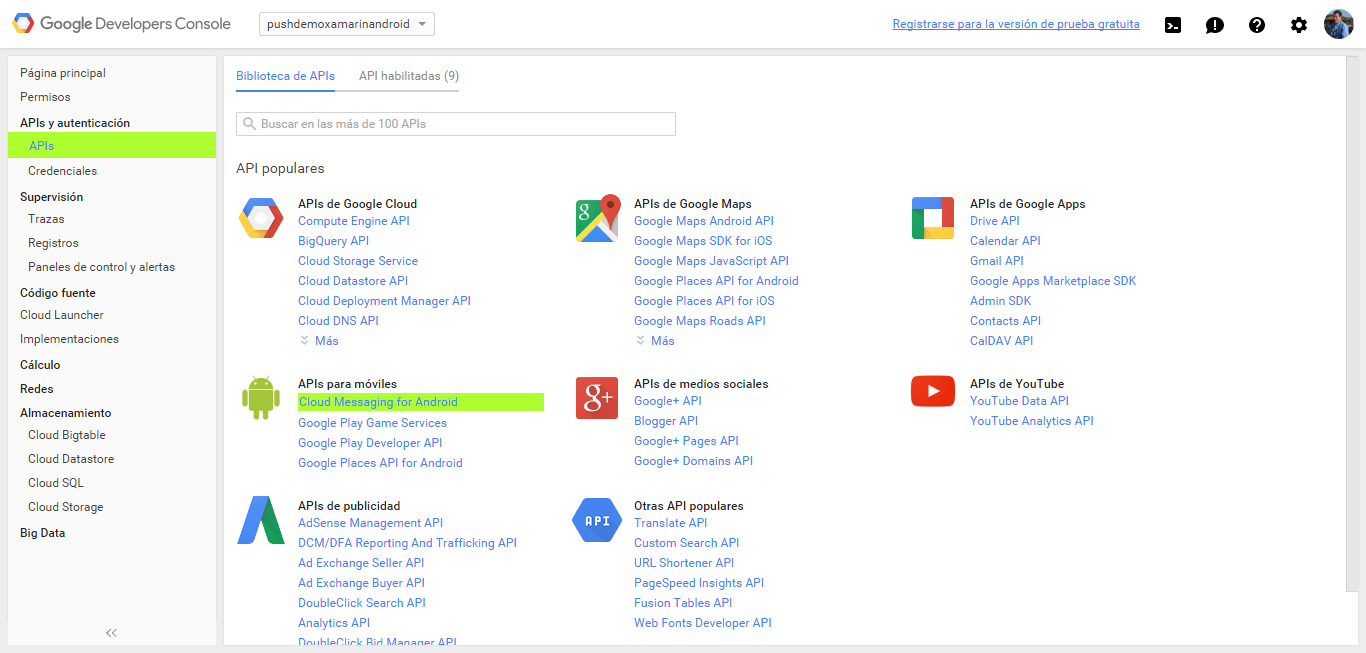The width and height of the screenshot is (1366, 653).
Task: Collapse the sidebar with the double chevron
Action: 111,632
